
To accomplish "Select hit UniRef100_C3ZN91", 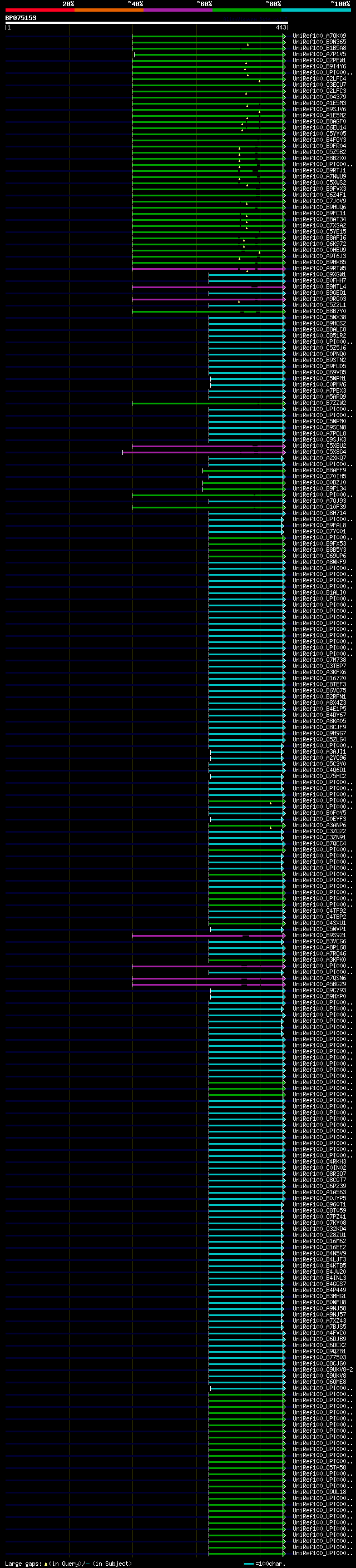I will tap(319, 838).
